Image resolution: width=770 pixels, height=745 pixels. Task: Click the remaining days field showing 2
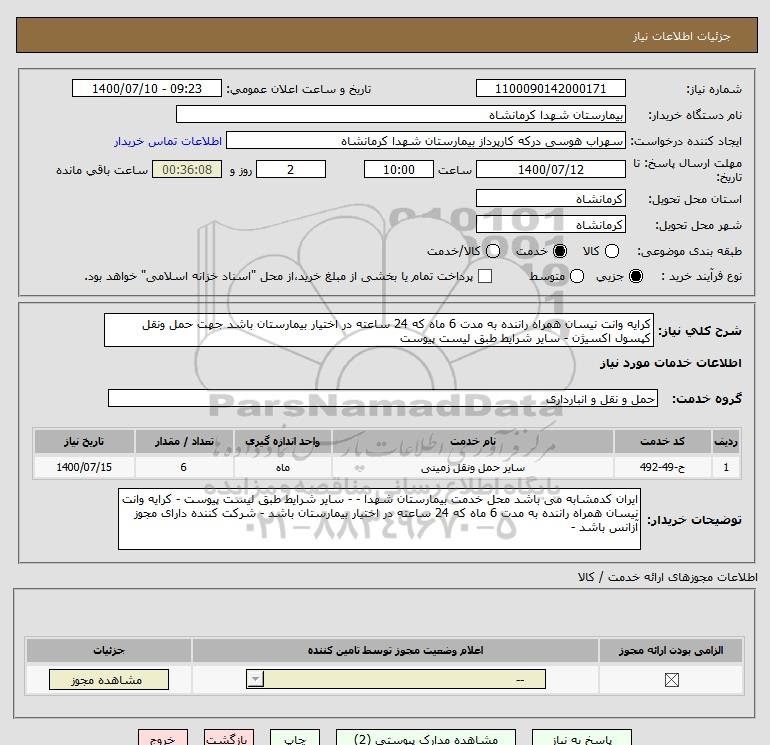tap(291, 169)
